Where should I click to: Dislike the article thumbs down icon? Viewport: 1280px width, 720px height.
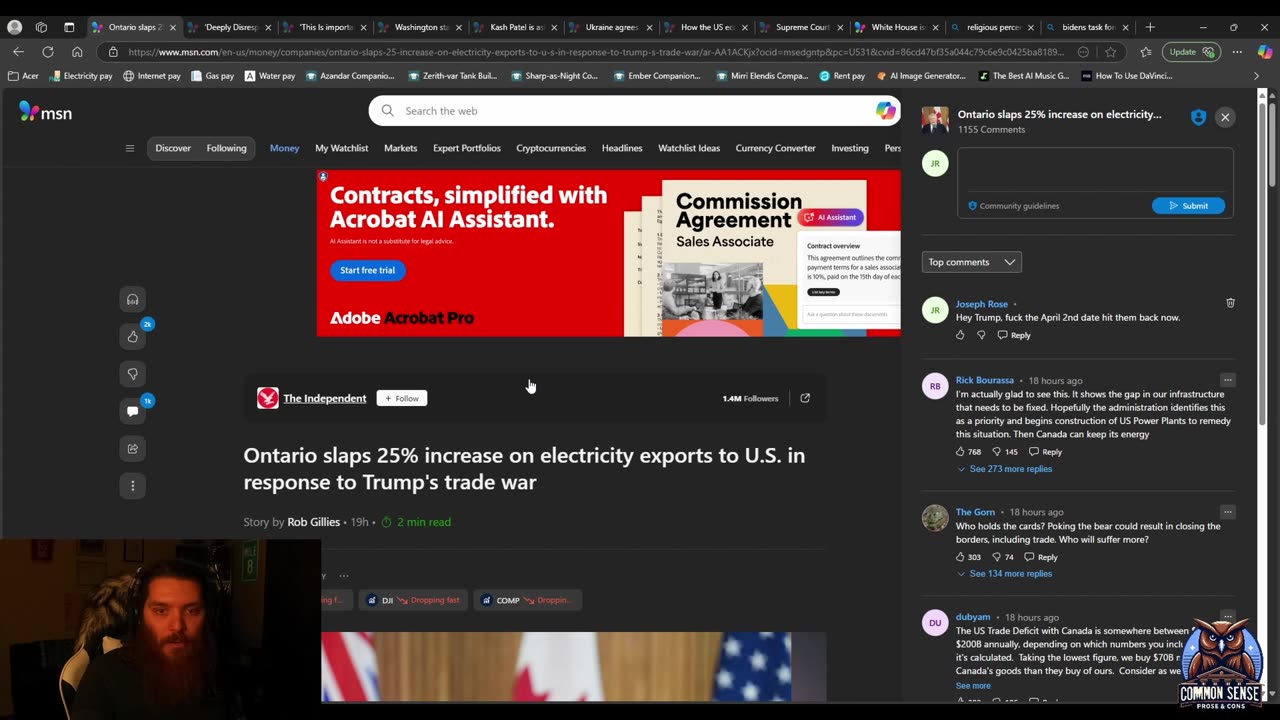[132, 374]
